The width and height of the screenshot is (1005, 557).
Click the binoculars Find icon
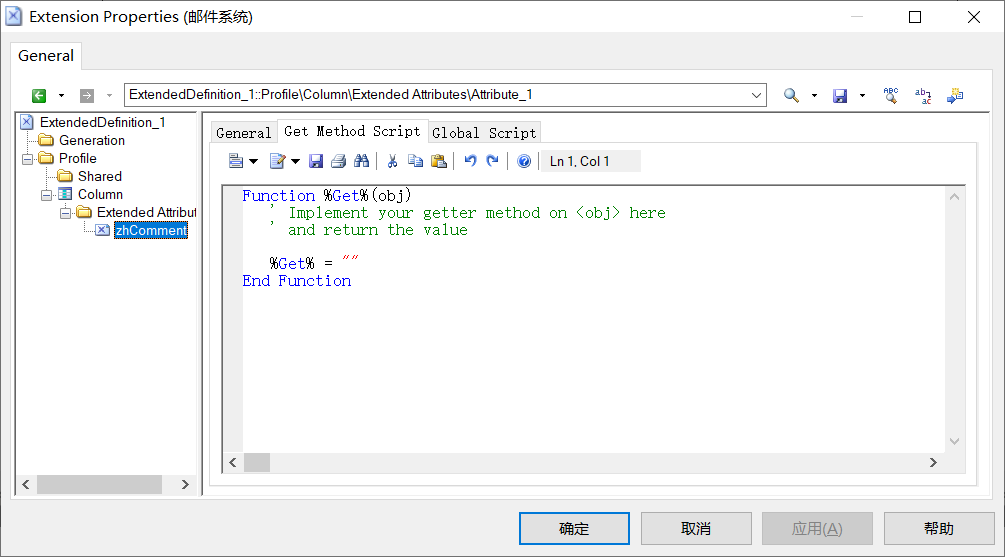tap(361, 161)
